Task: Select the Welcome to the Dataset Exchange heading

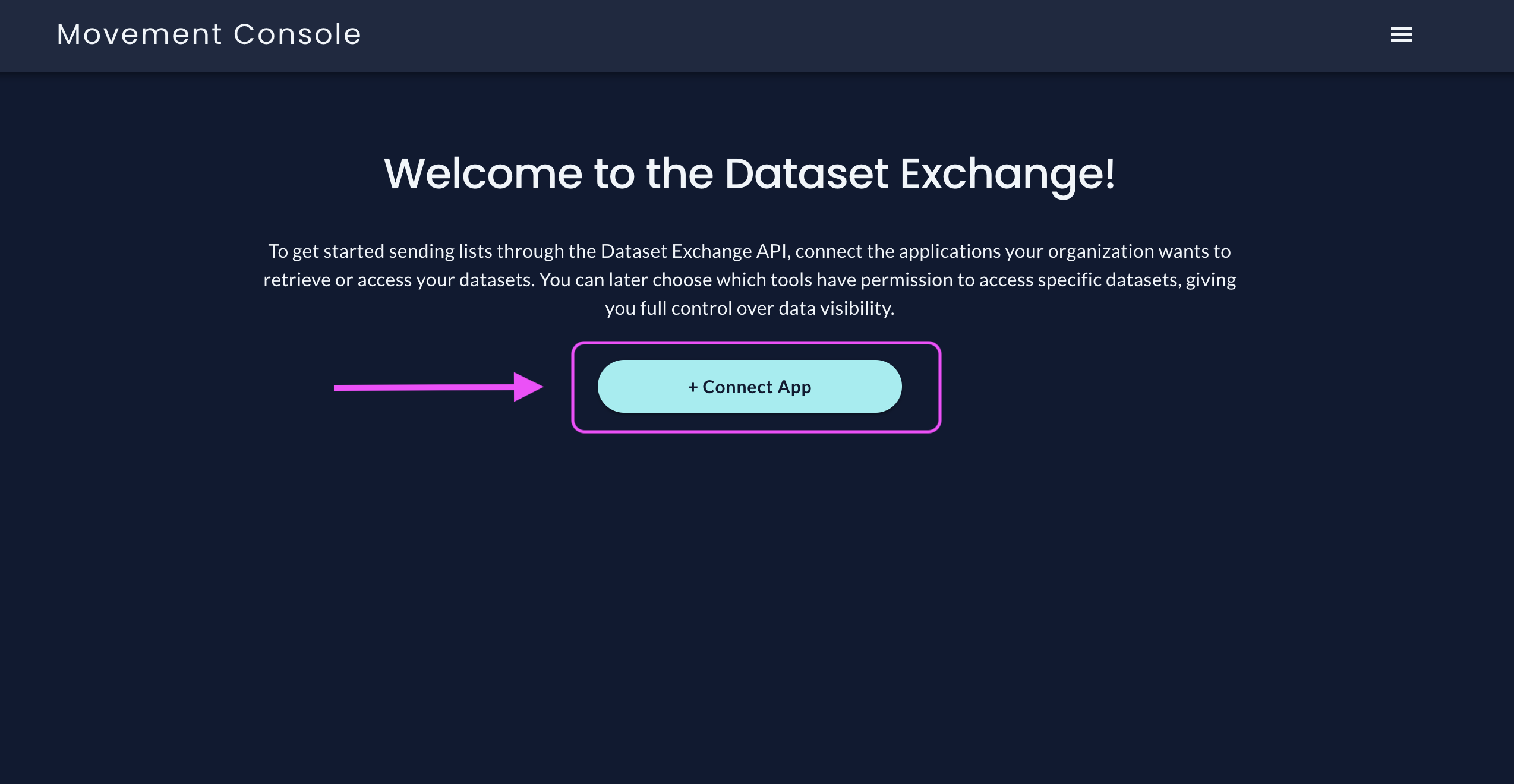Action: click(x=749, y=174)
